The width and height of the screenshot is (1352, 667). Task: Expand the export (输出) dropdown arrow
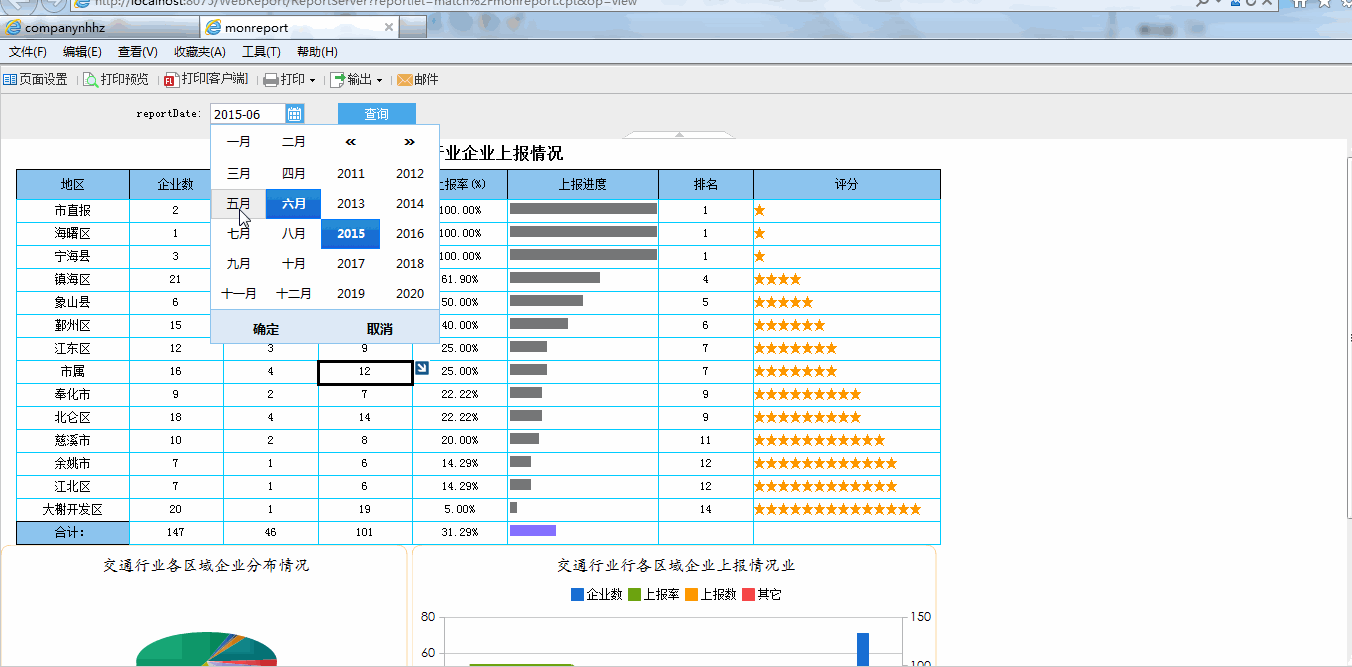[x=379, y=80]
